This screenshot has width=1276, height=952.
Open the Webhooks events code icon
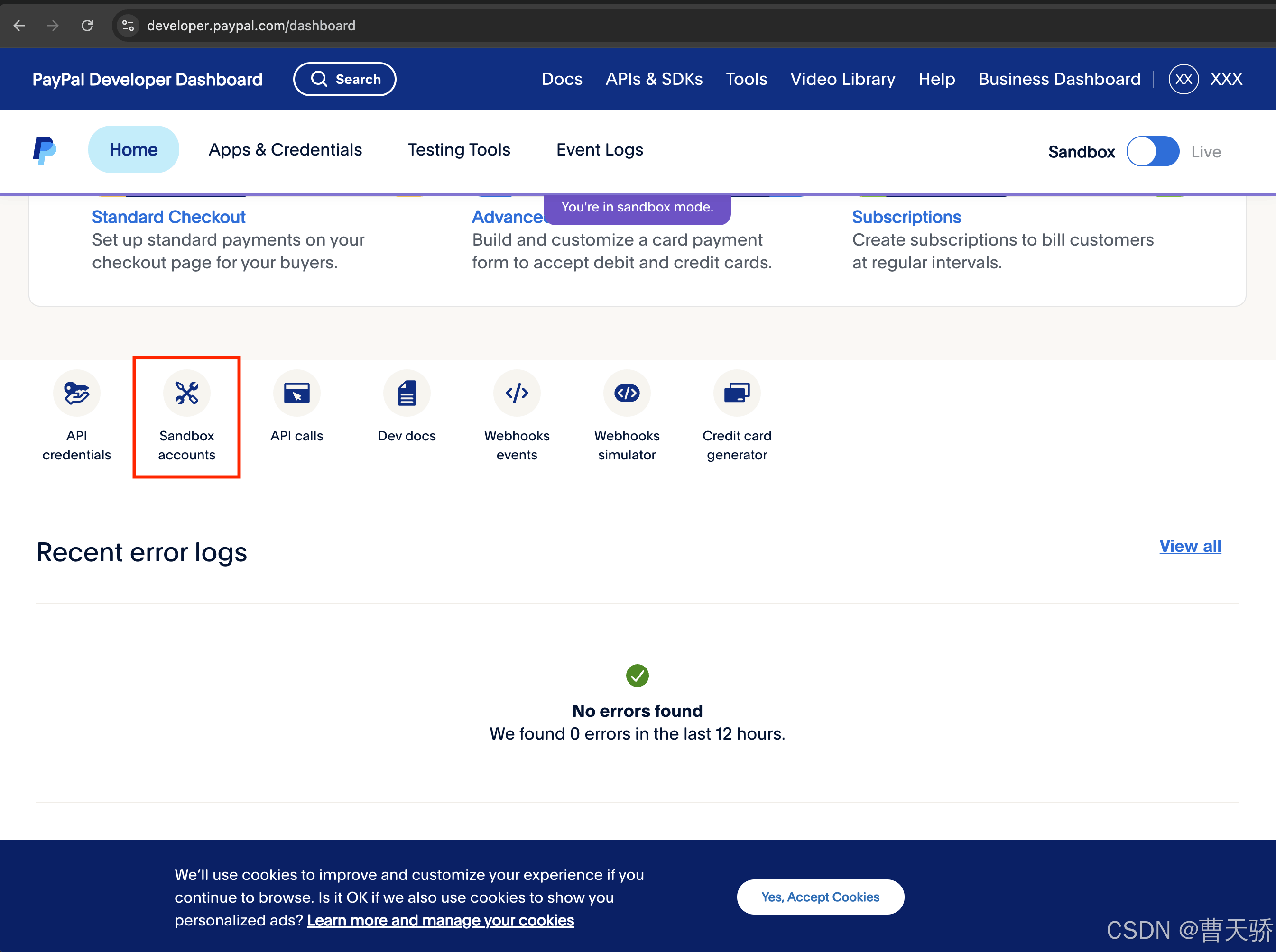tap(517, 393)
